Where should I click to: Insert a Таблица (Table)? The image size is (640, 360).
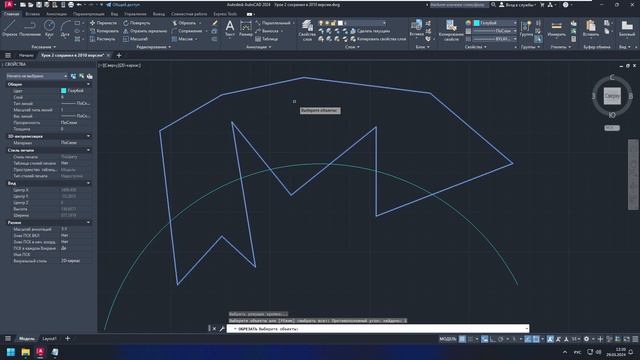267,39
